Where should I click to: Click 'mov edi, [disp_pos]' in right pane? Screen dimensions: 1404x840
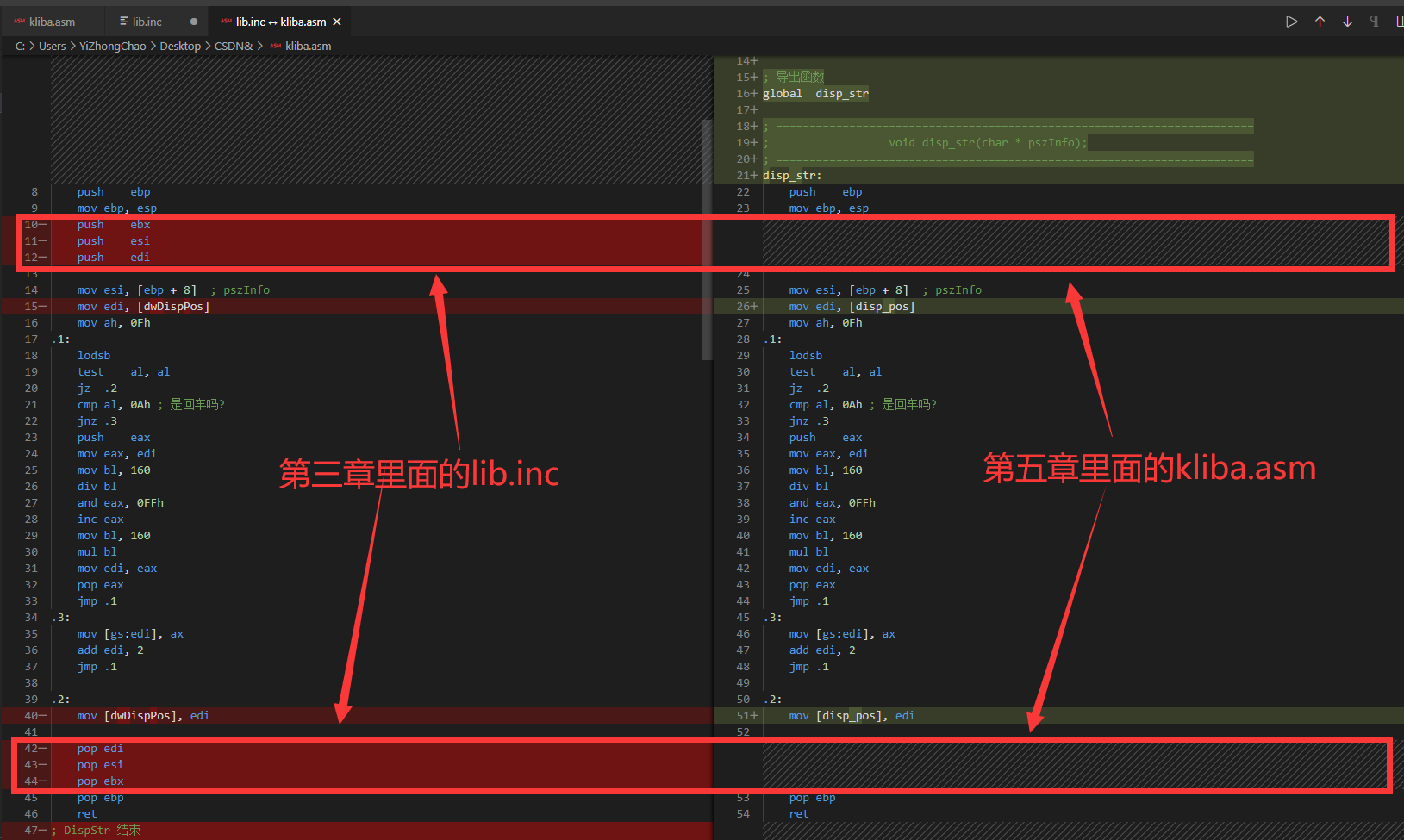click(x=852, y=307)
